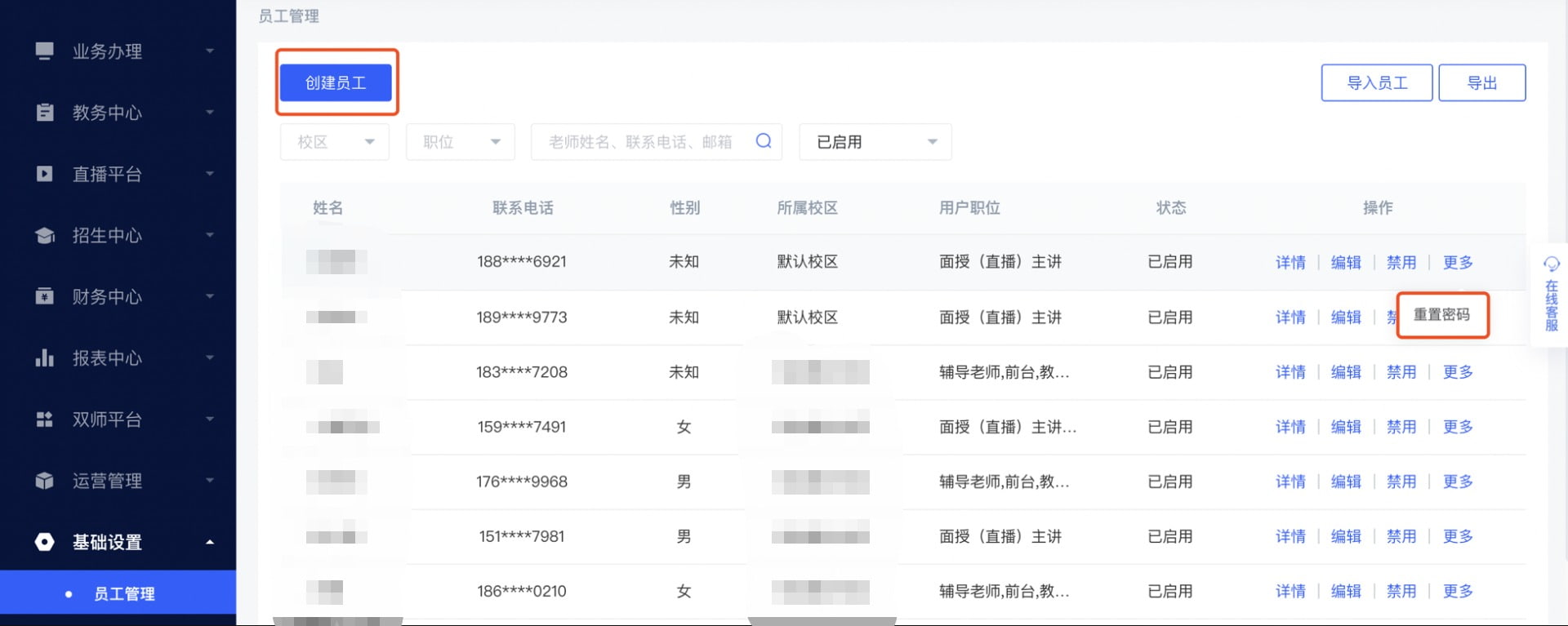Click 更多 for 188****6921 row
The width and height of the screenshot is (1568, 626).
[1458, 263]
